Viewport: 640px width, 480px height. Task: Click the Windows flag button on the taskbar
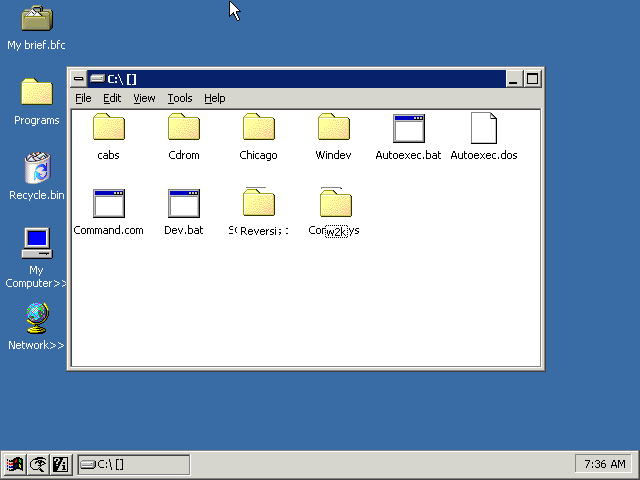pos(14,464)
